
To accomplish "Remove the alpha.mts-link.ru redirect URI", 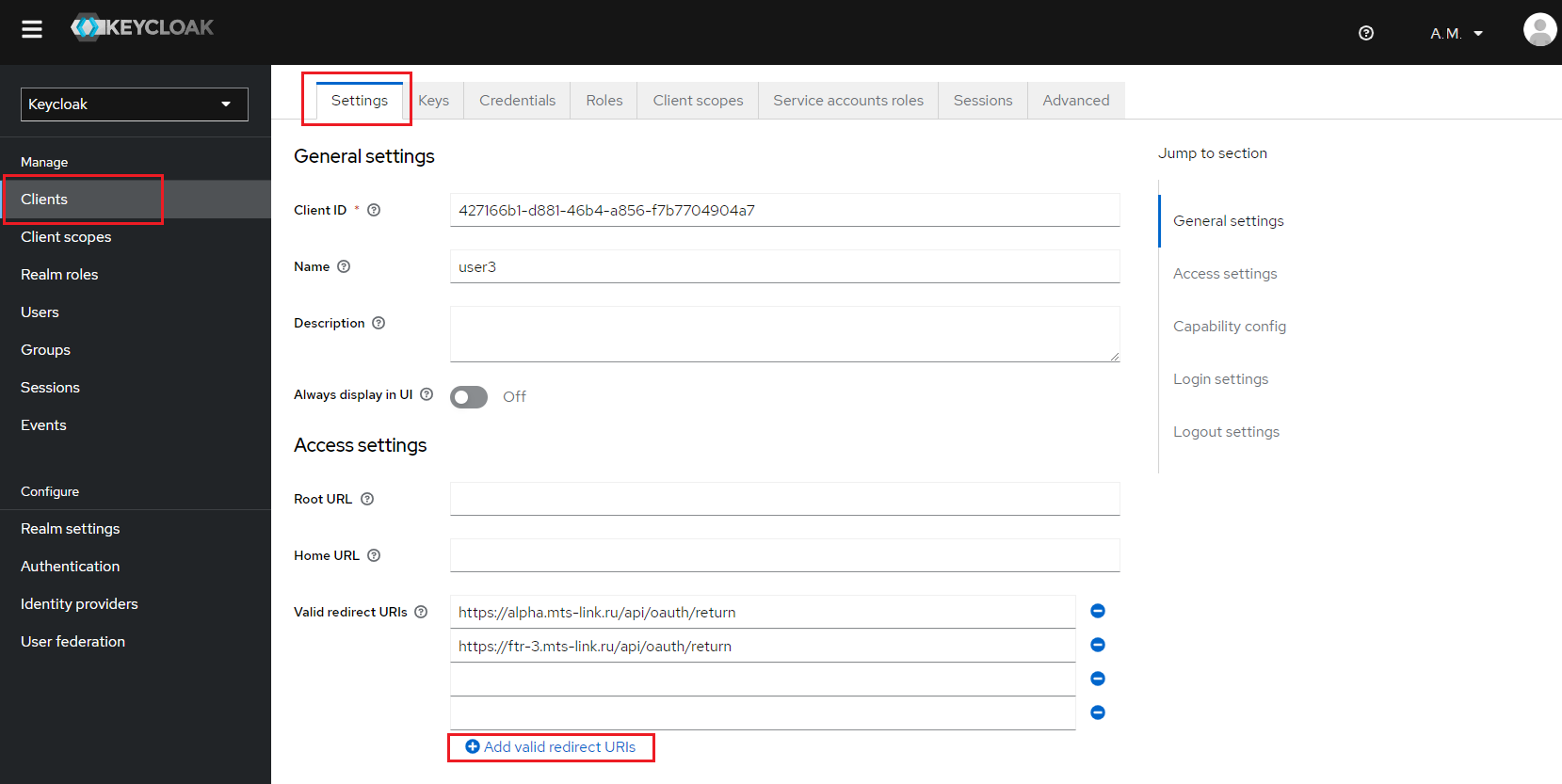I will (x=1098, y=611).
